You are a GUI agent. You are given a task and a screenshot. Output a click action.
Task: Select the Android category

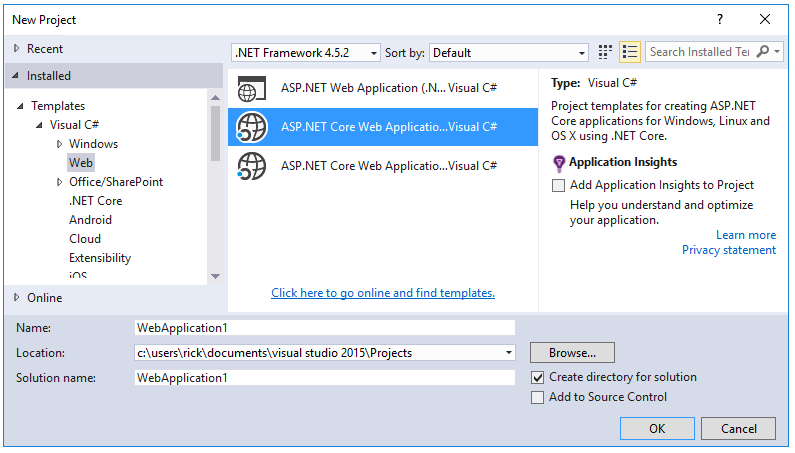[90, 220]
